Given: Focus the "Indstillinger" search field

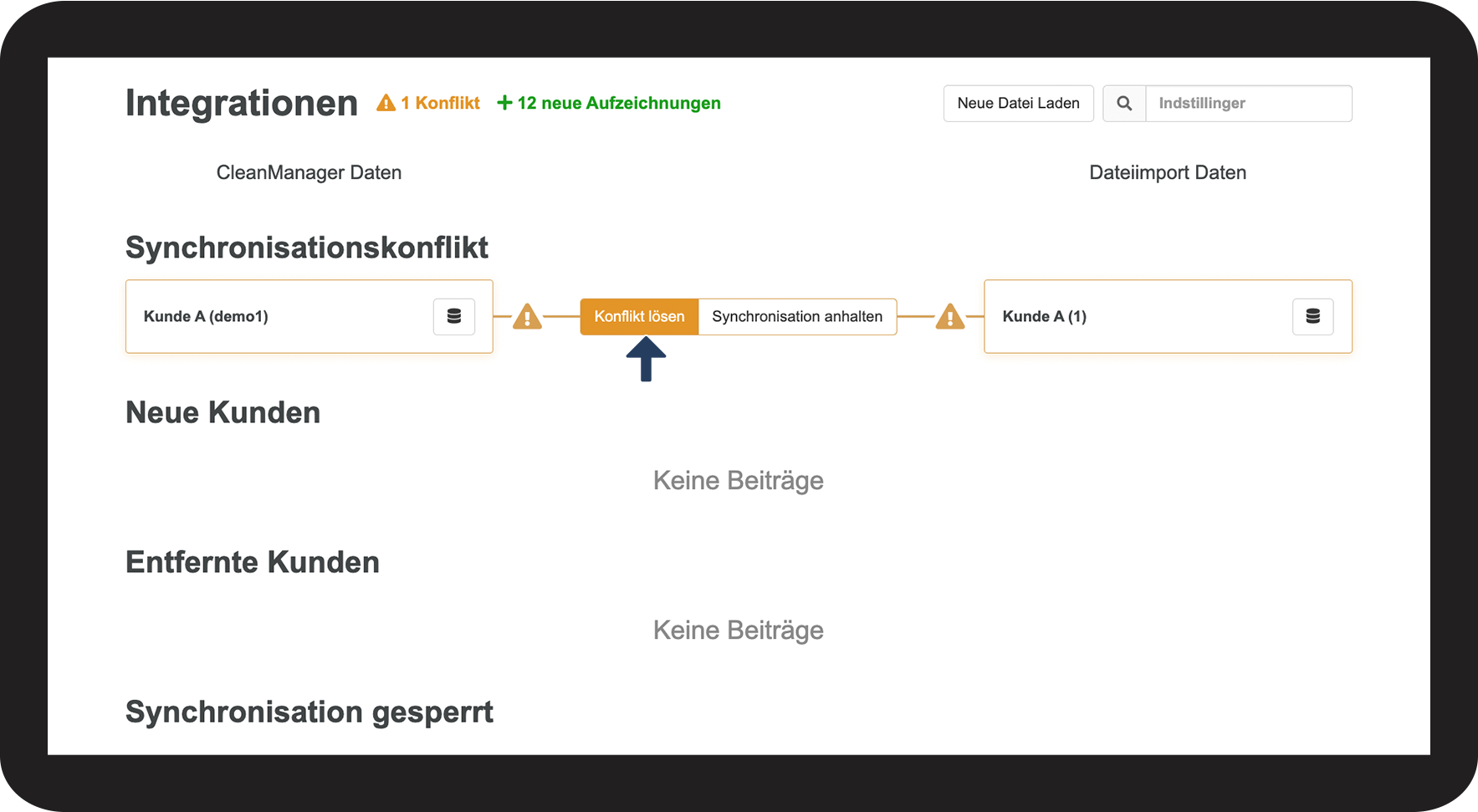Looking at the screenshot, I should [x=1248, y=104].
